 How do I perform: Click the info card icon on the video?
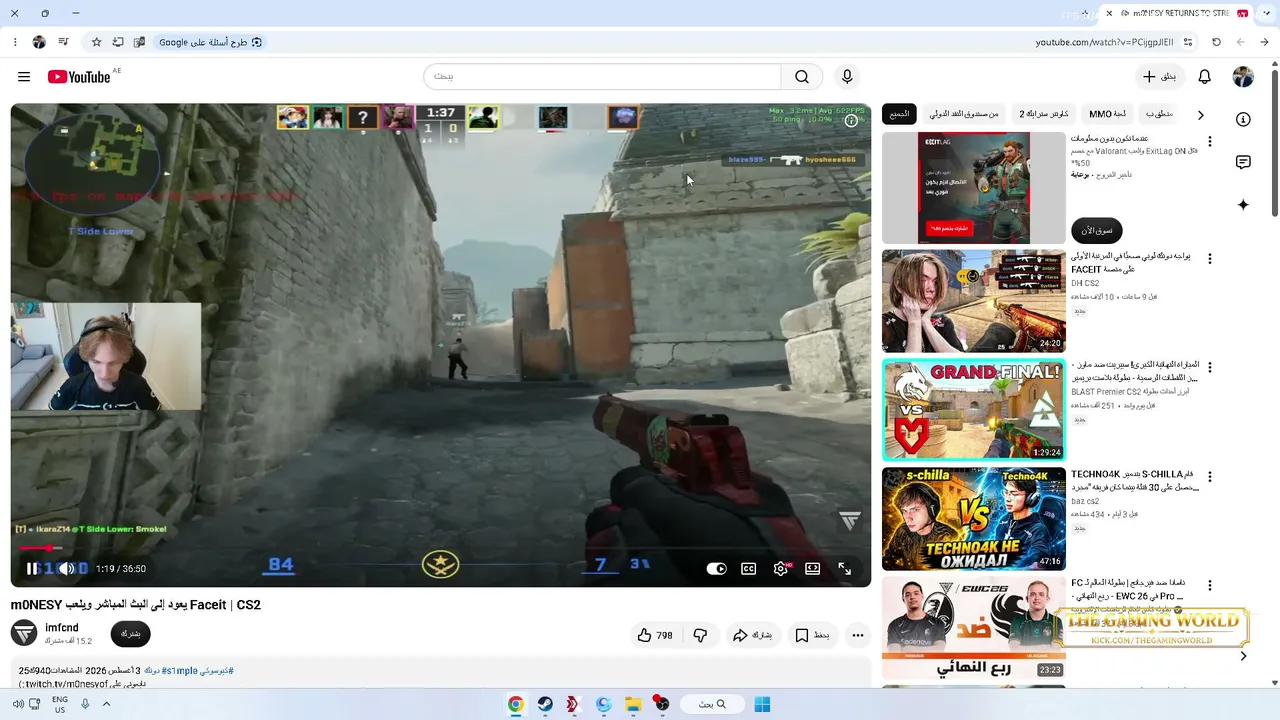click(x=851, y=121)
